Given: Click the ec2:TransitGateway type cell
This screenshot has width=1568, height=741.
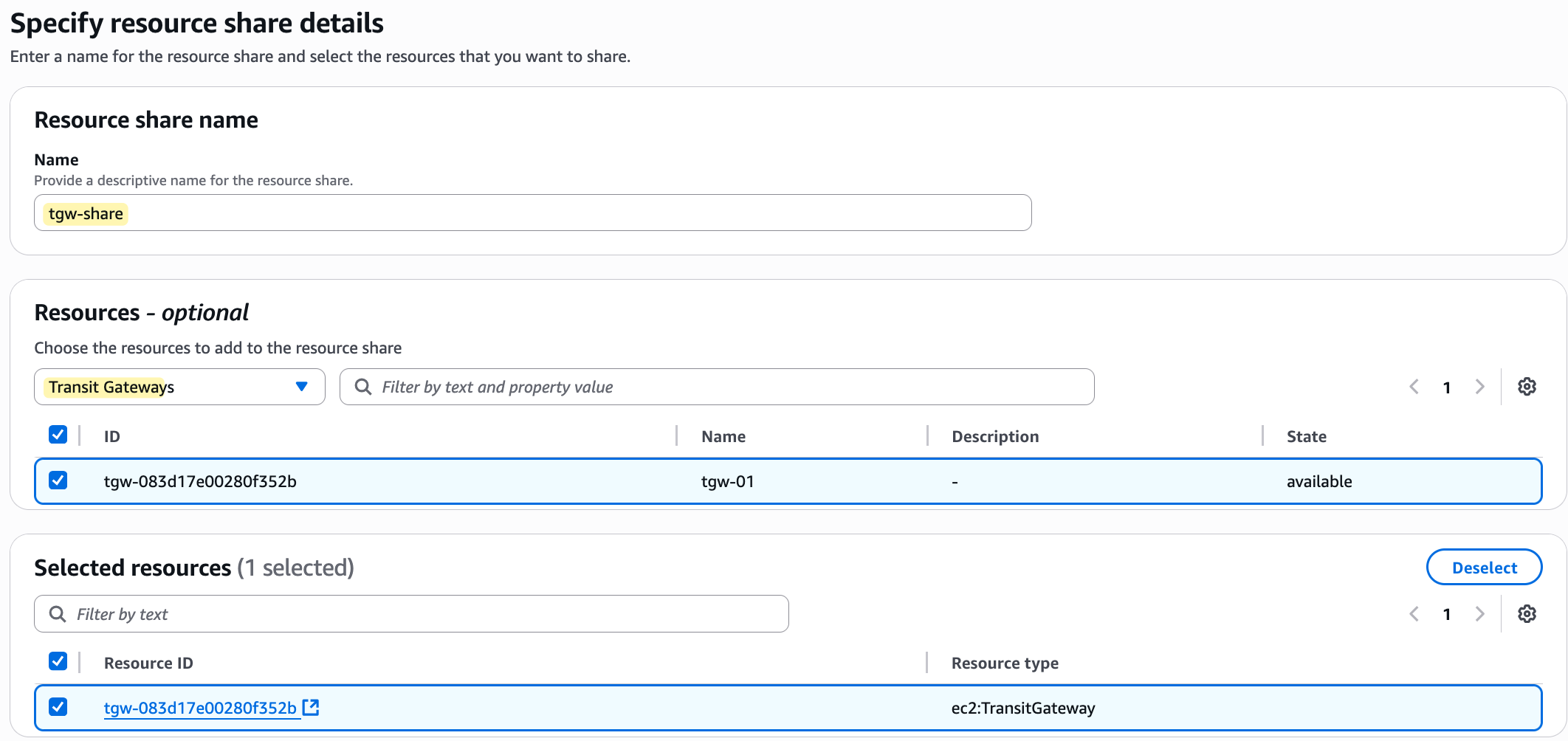Looking at the screenshot, I should [1023, 708].
